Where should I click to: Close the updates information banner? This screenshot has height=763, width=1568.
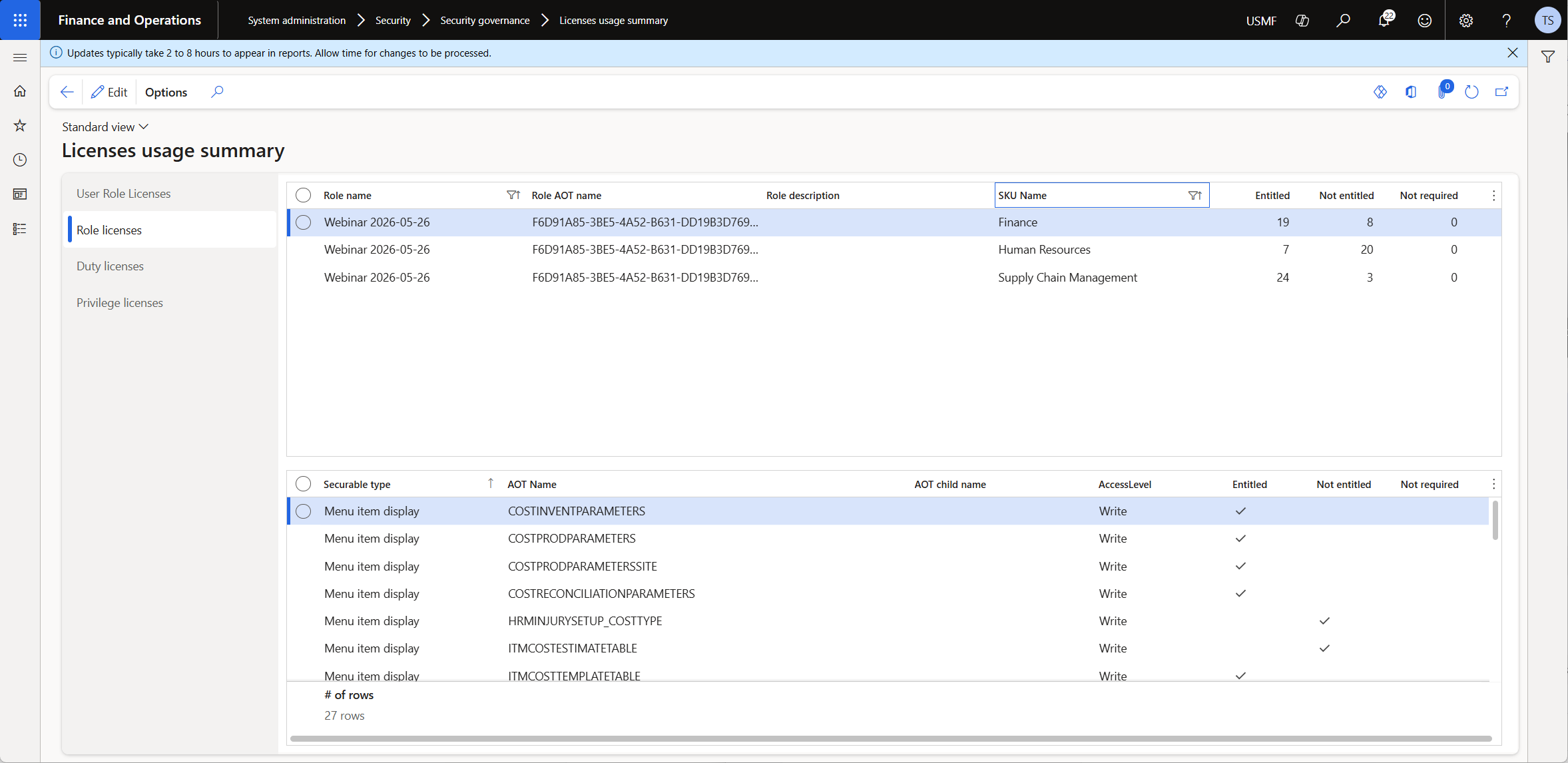tap(1513, 53)
